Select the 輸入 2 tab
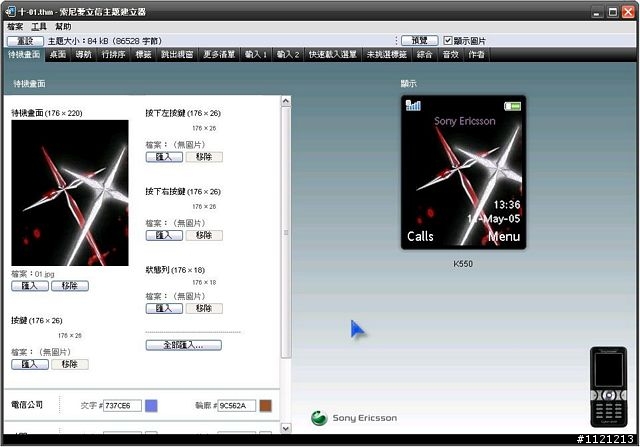640x447 pixels. click(x=288, y=54)
